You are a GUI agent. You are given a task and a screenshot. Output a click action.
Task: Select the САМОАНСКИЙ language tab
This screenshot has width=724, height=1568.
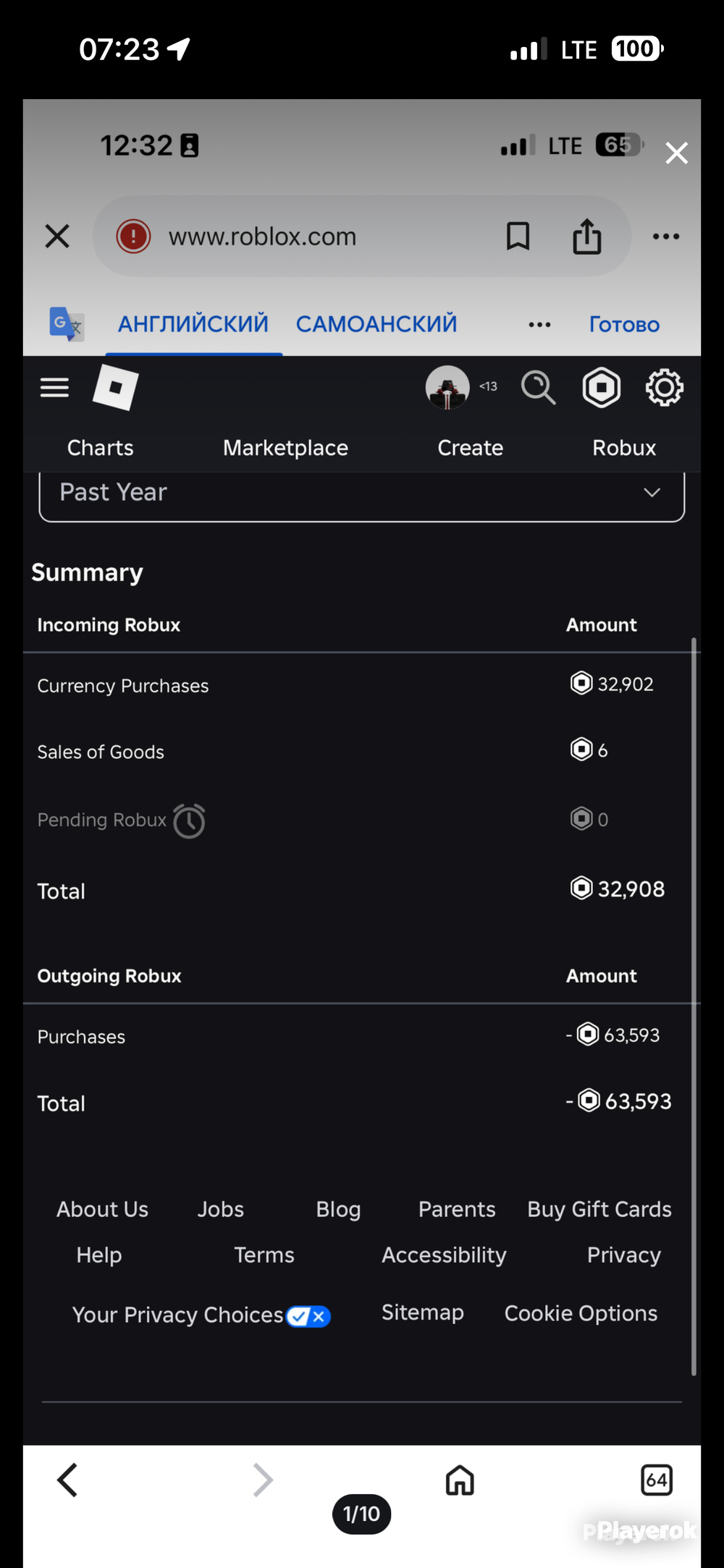[x=376, y=324]
